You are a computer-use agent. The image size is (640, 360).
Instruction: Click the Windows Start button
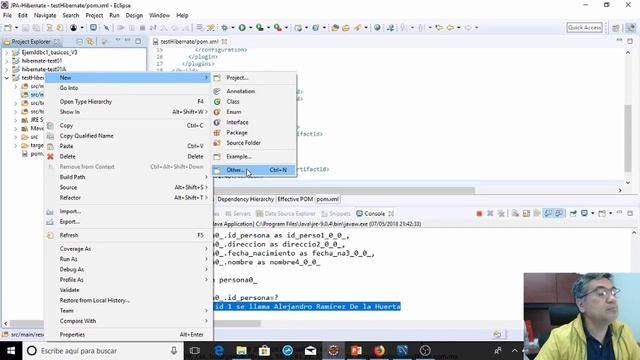(x=11, y=351)
